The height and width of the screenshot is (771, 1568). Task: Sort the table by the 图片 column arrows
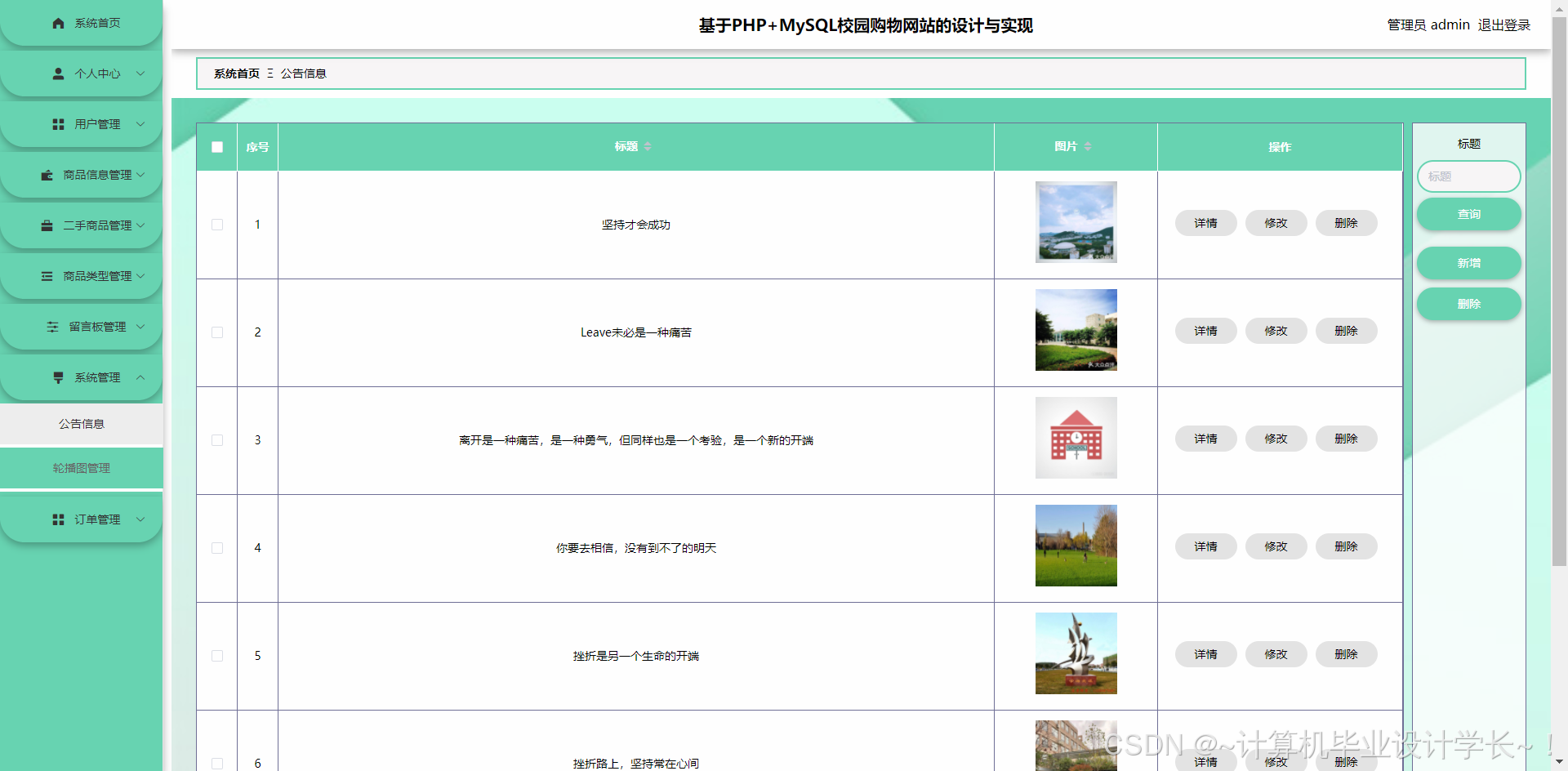point(1088,146)
